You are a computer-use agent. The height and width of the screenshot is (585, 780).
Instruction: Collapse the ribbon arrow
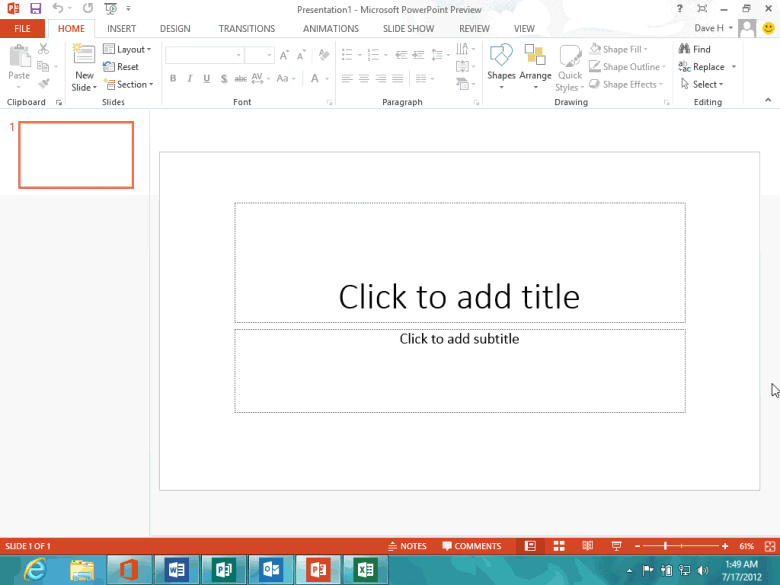[768, 100]
